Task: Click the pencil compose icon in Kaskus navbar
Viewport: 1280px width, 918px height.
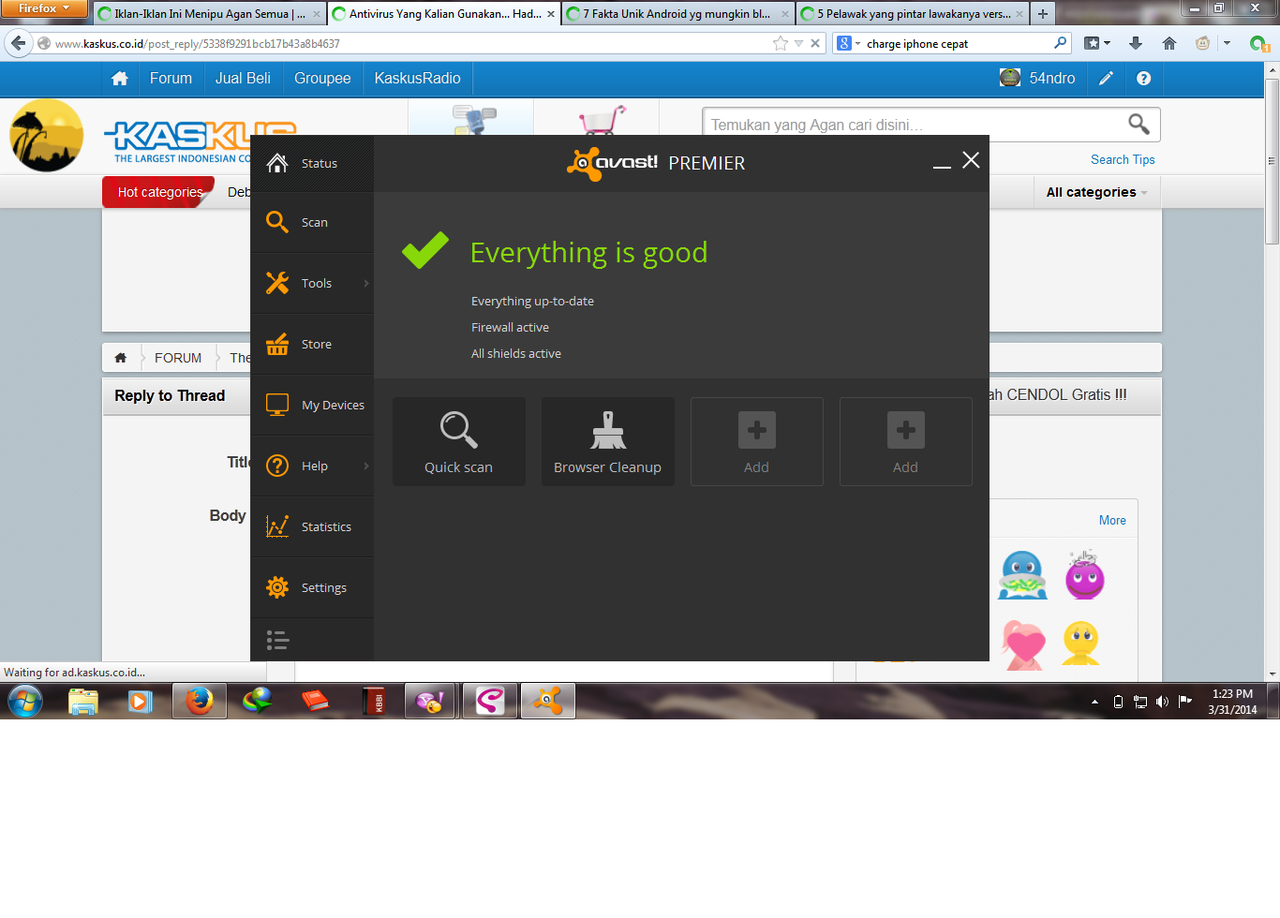Action: [1106, 78]
